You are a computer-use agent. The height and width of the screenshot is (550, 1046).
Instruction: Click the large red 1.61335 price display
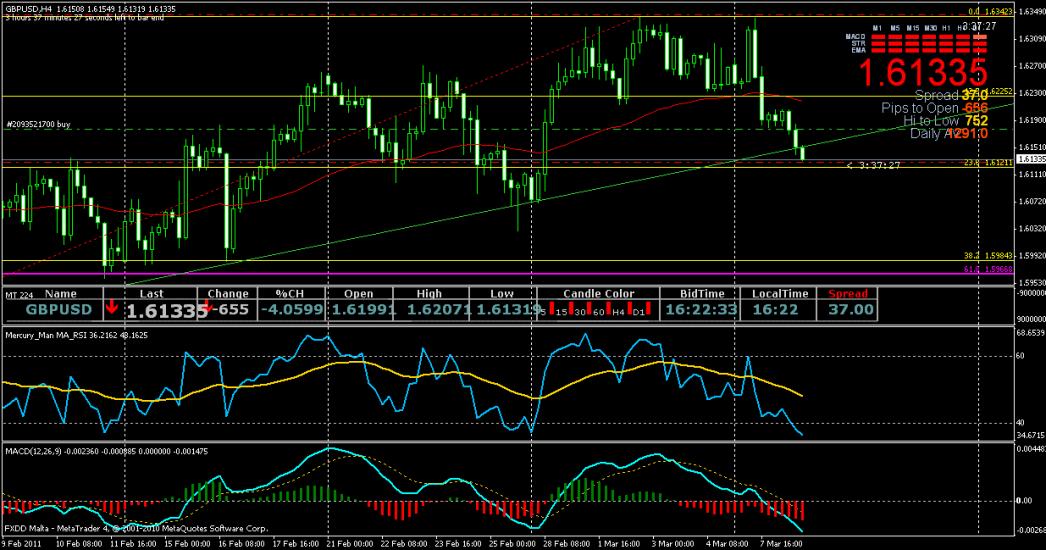tap(923, 73)
